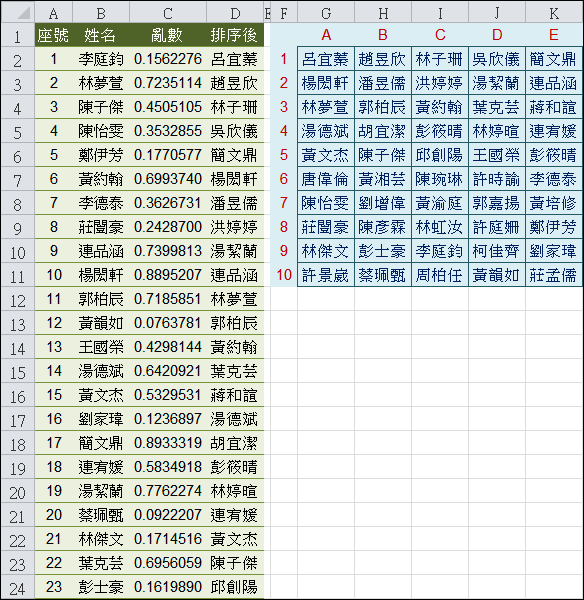
Task: Select seat cell 唐偉倫
Action: pyautogui.click(x=326, y=179)
